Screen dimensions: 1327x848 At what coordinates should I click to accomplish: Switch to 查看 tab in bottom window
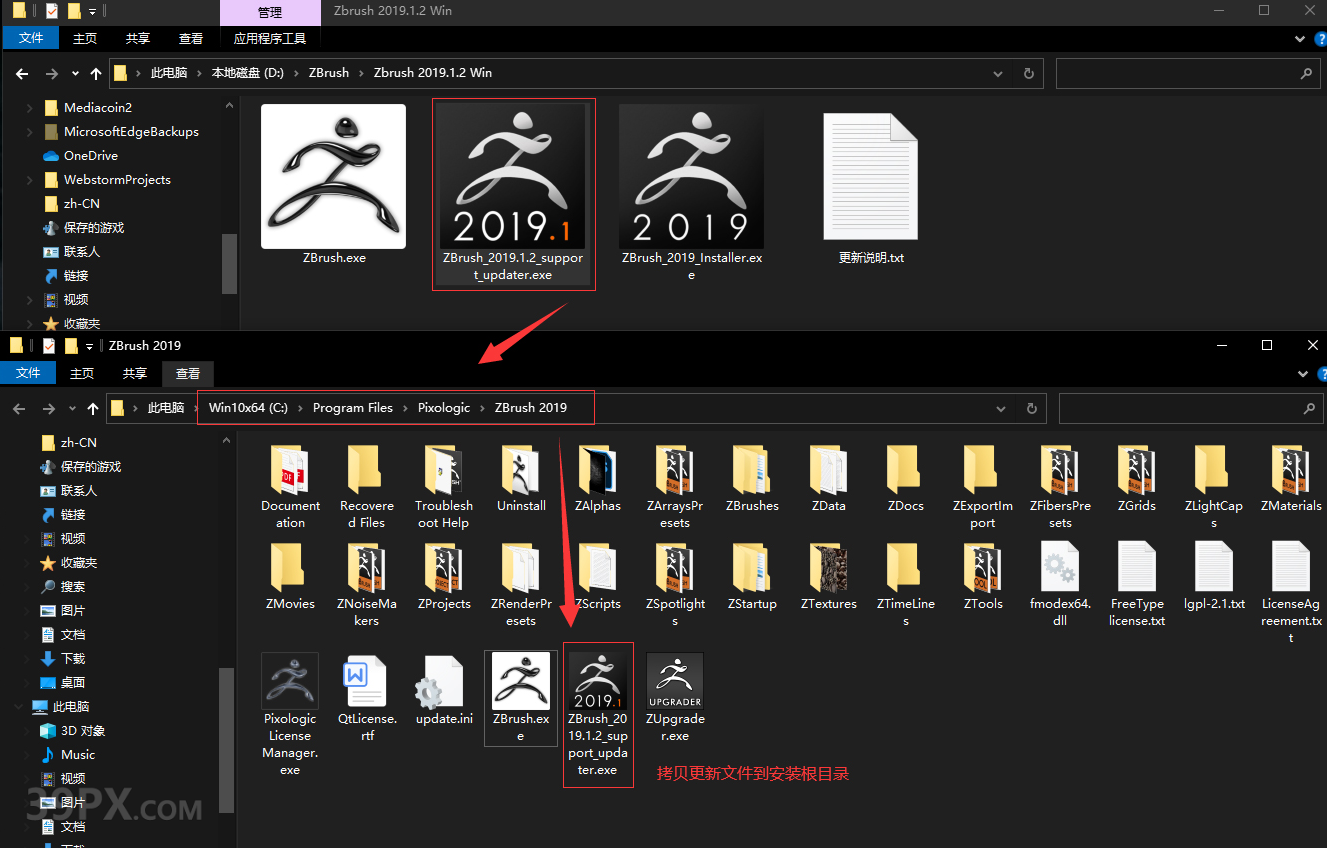pyautogui.click(x=188, y=373)
